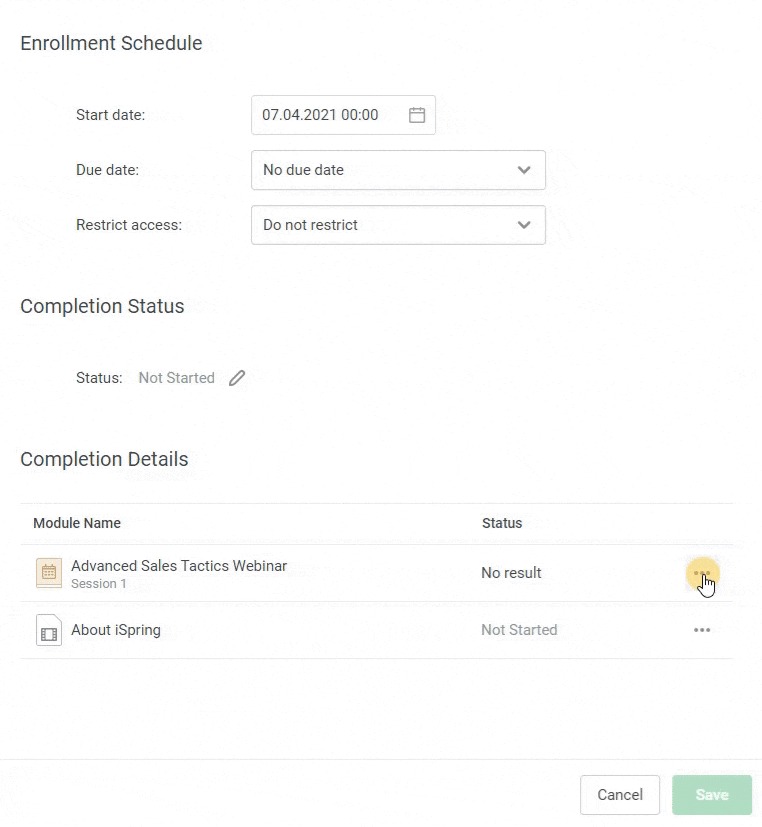Click the Start date text field
This screenshot has height=827, width=762.
320,115
